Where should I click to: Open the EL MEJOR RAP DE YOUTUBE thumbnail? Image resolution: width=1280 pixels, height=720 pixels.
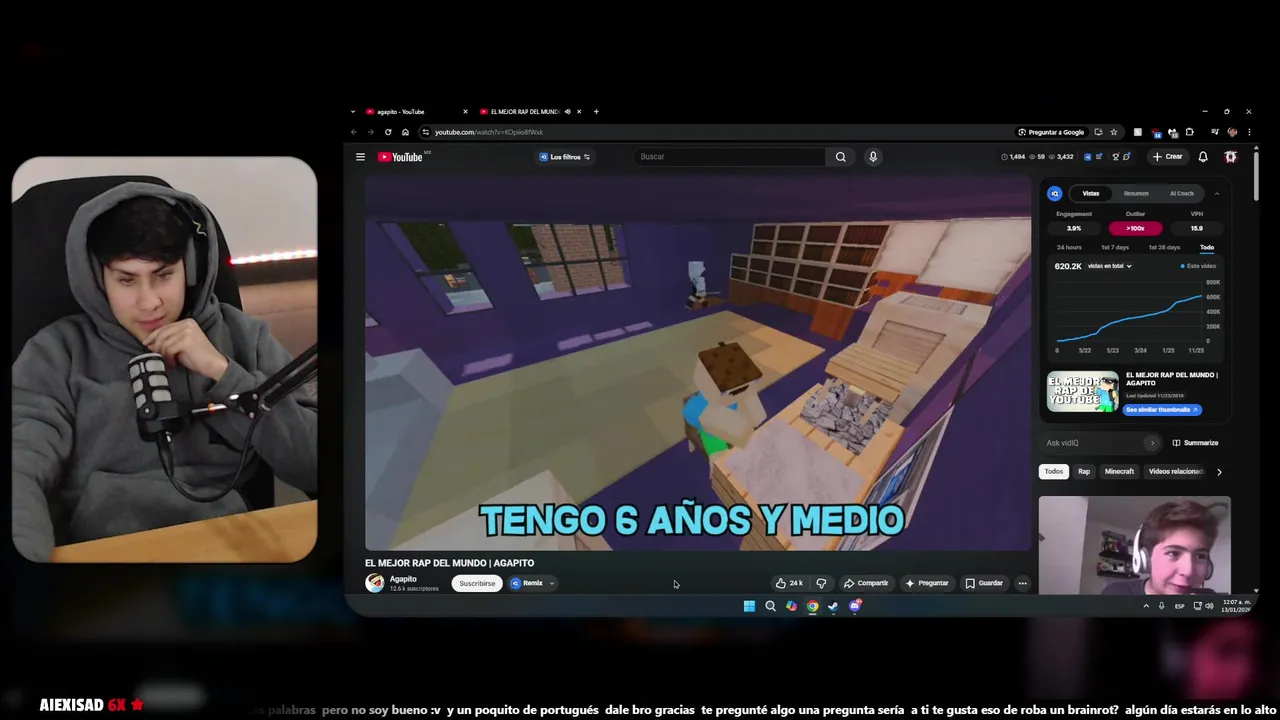(1083, 392)
